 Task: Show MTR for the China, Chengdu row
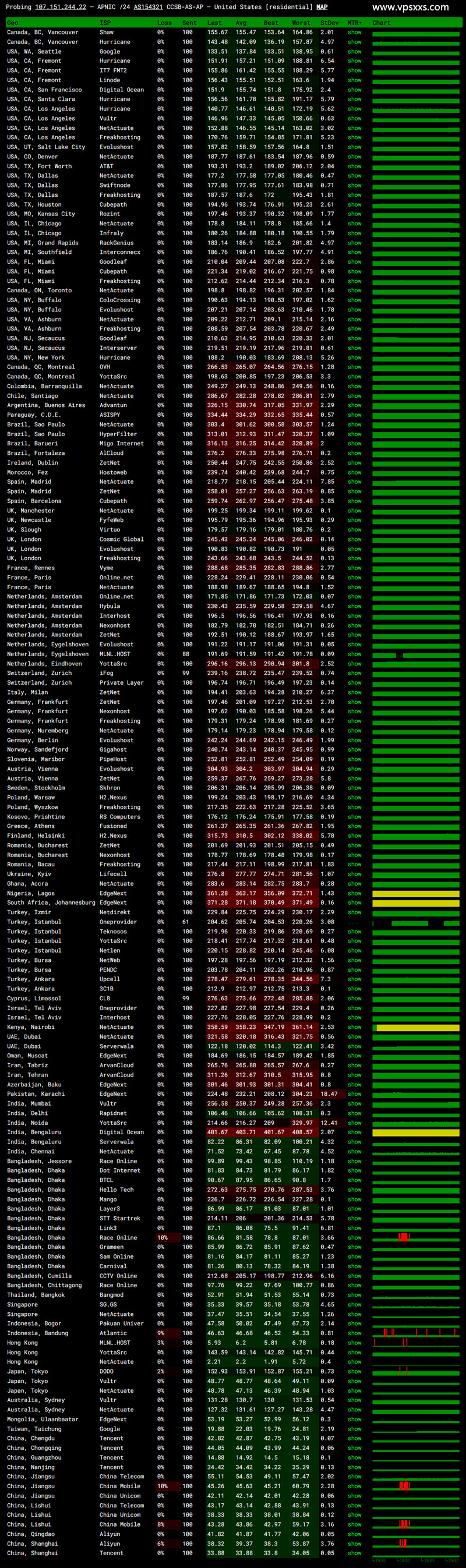click(355, 1438)
